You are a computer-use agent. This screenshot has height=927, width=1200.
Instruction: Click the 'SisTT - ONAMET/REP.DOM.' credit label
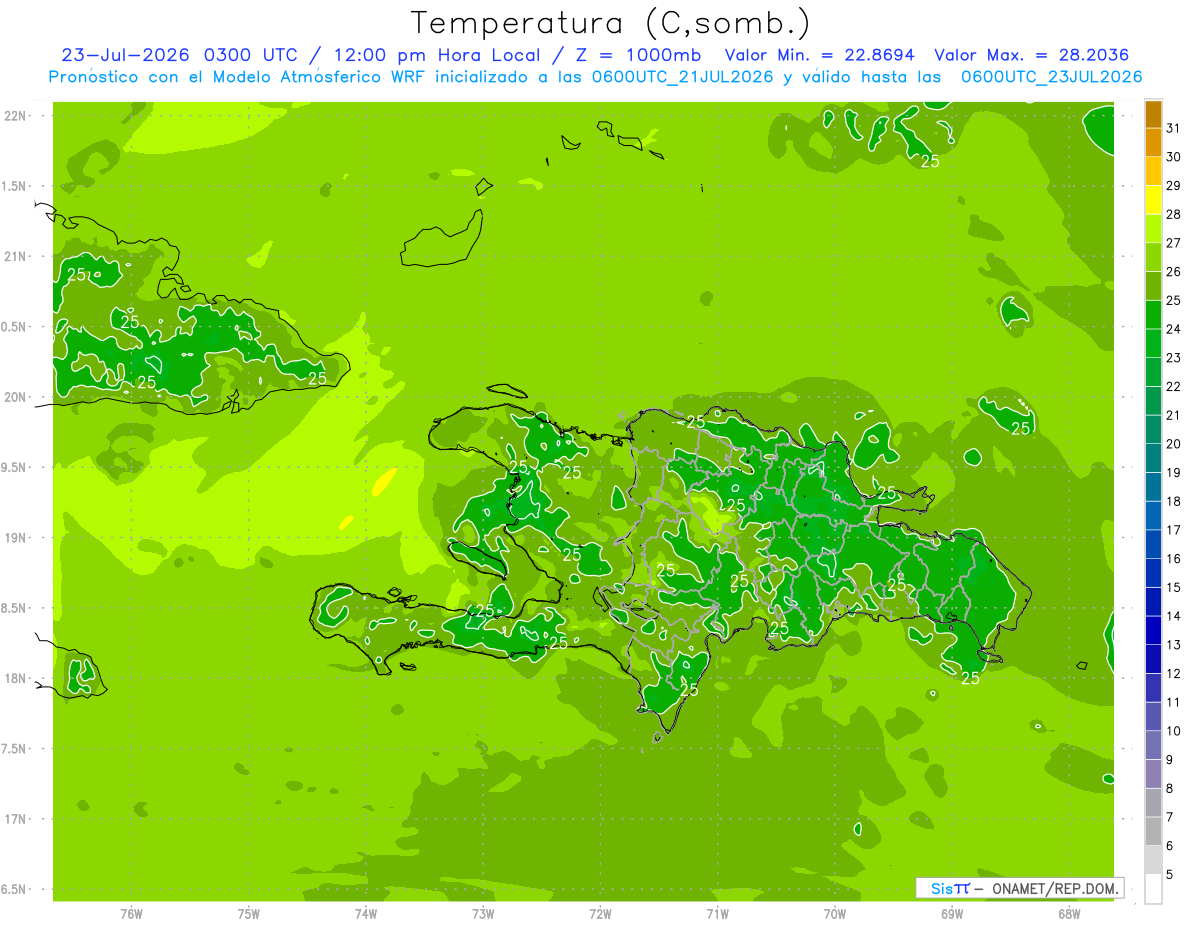pyautogui.click(x=1019, y=888)
